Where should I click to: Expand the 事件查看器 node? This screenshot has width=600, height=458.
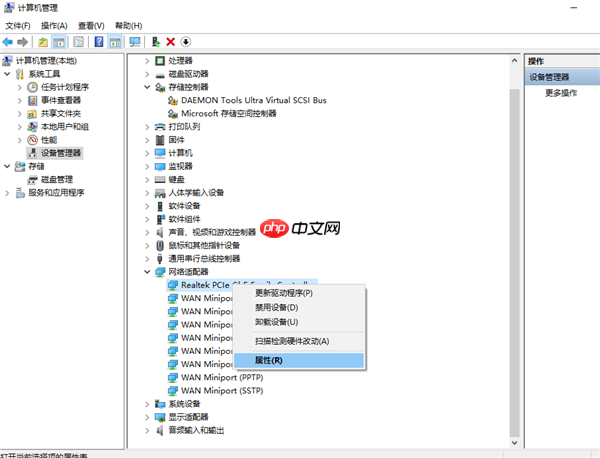(x=20, y=100)
